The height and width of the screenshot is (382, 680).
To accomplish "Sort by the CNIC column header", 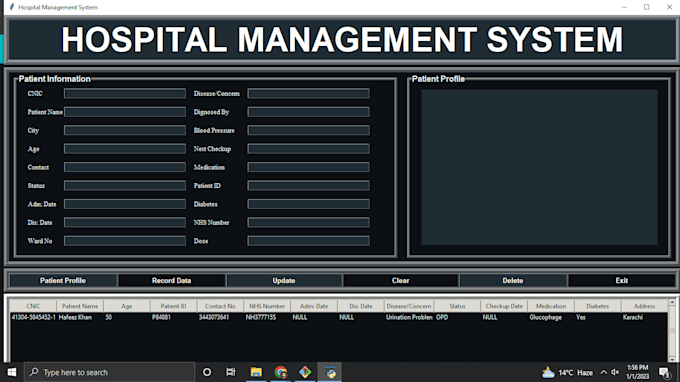I will (33, 306).
